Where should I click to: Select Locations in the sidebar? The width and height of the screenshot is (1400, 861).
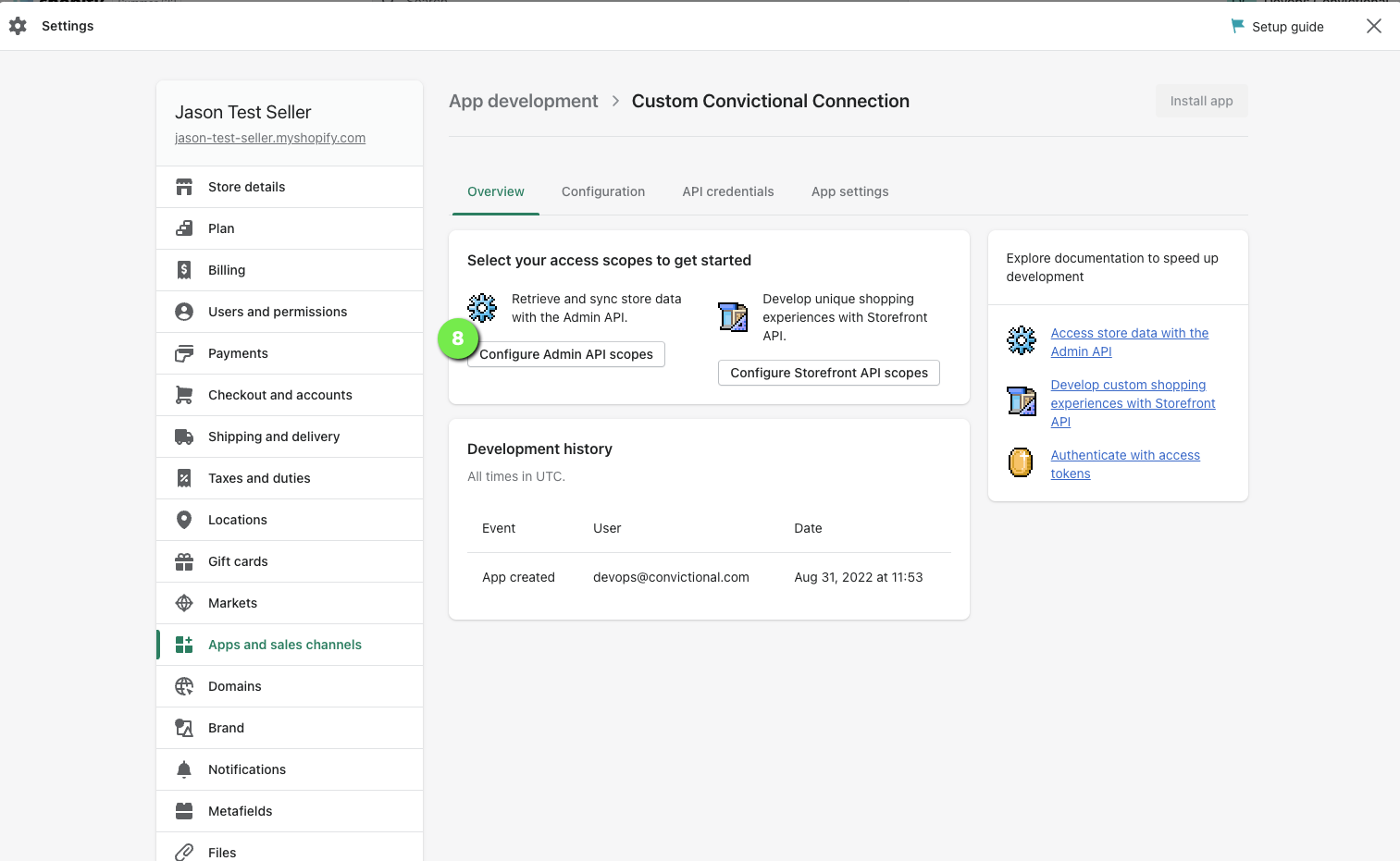[x=290, y=520]
